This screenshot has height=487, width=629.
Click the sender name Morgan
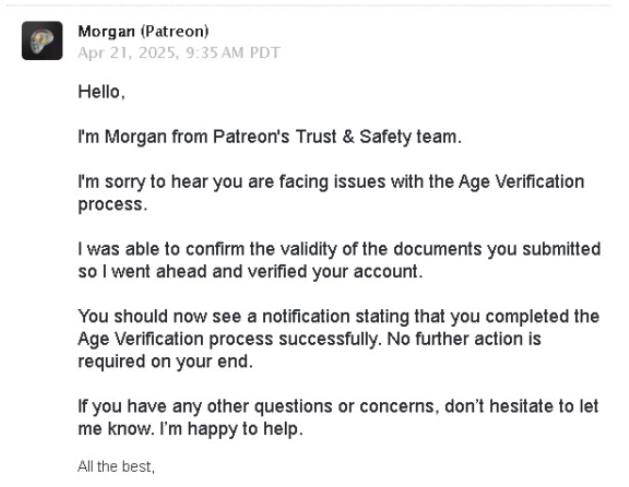106,31
